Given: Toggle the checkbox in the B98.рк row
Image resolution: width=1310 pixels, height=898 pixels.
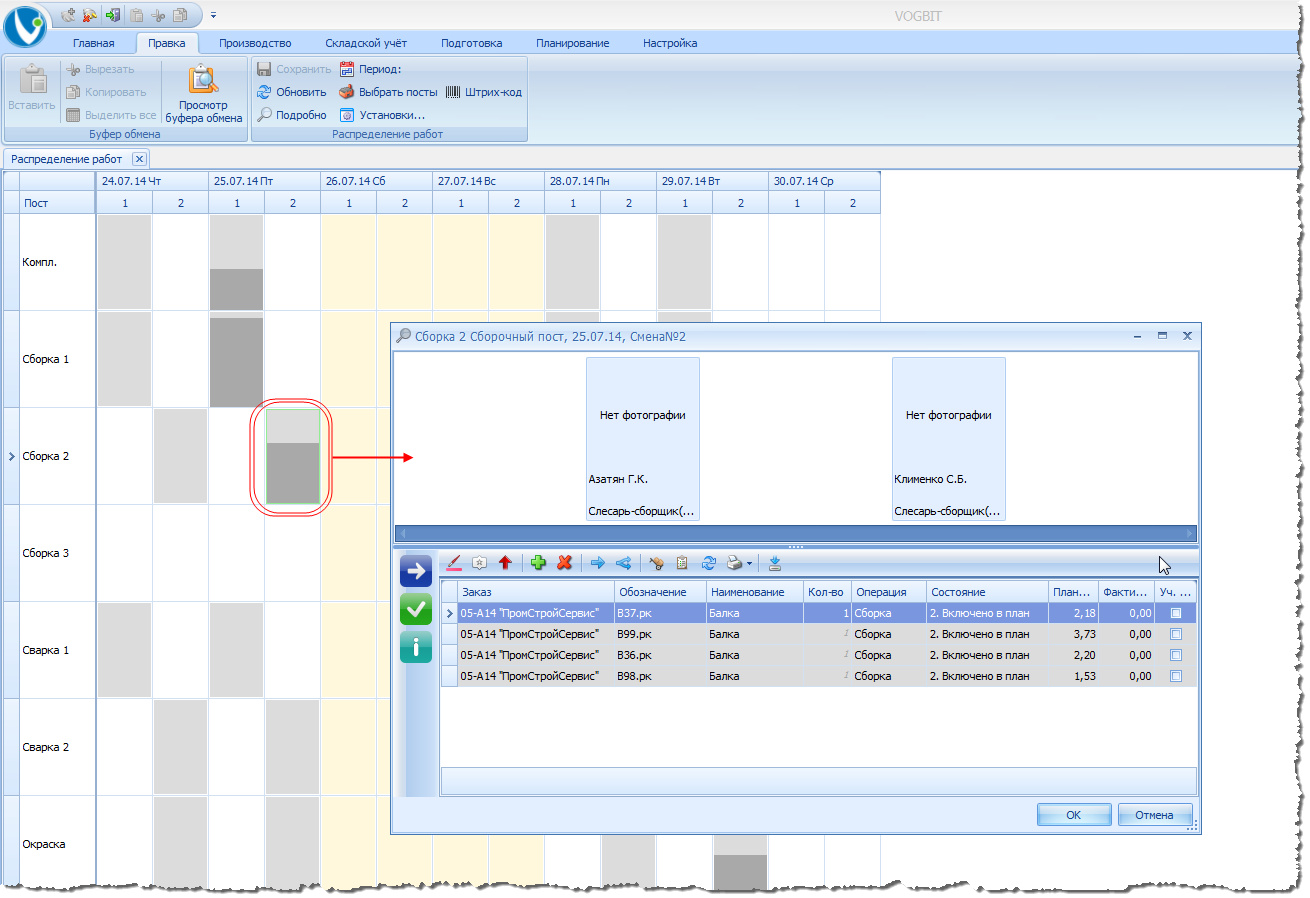Looking at the screenshot, I should 1176,677.
